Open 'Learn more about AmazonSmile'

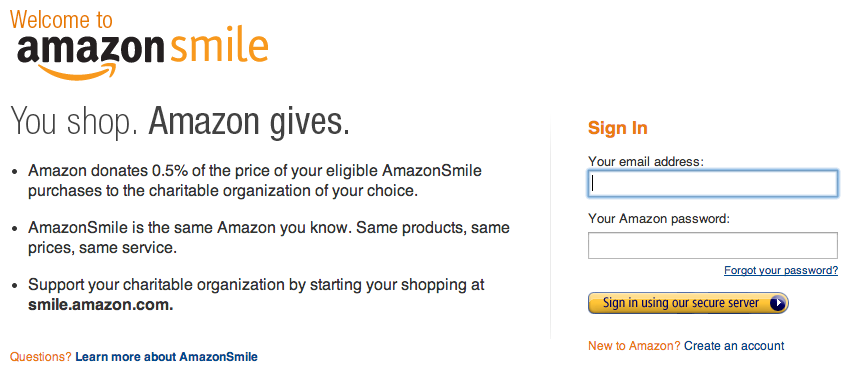166,357
